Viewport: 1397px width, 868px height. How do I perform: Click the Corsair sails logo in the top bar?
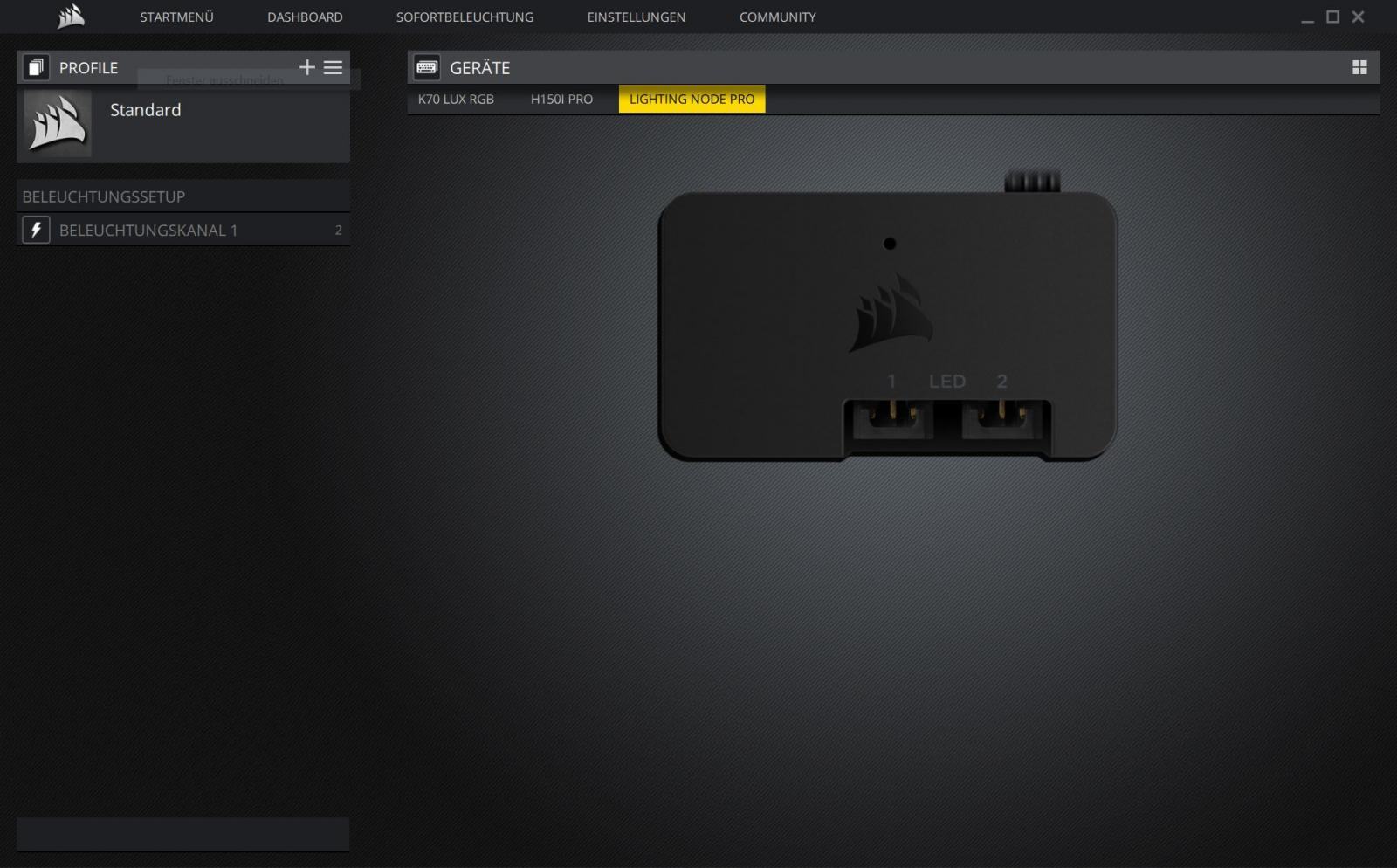[71, 17]
